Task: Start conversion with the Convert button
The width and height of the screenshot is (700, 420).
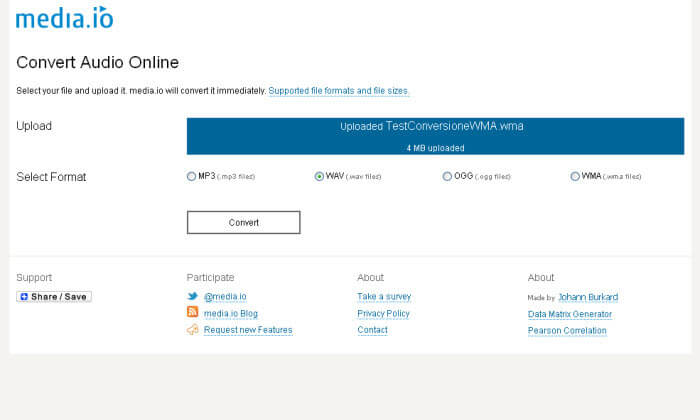Action: 244,222
